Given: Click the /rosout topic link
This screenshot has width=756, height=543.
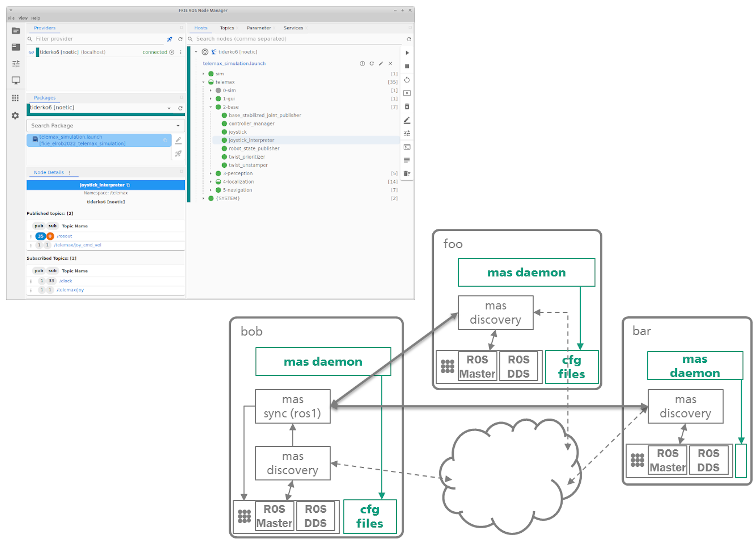Looking at the screenshot, I should 65,236.
